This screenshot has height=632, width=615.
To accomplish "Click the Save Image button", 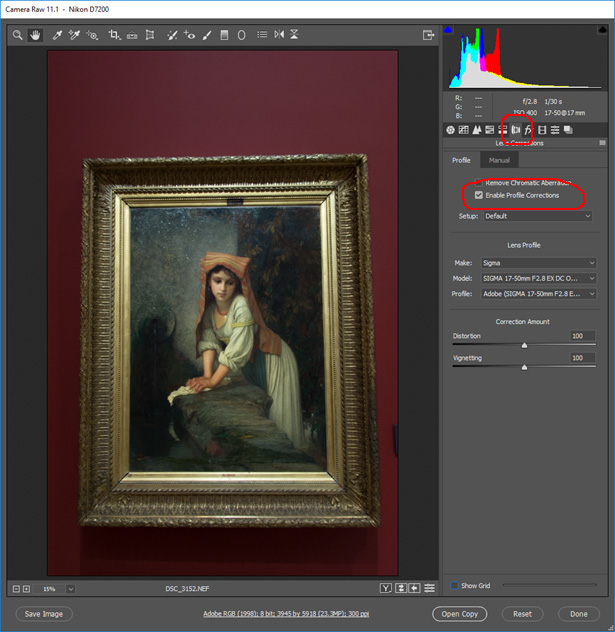I will (44, 613).
